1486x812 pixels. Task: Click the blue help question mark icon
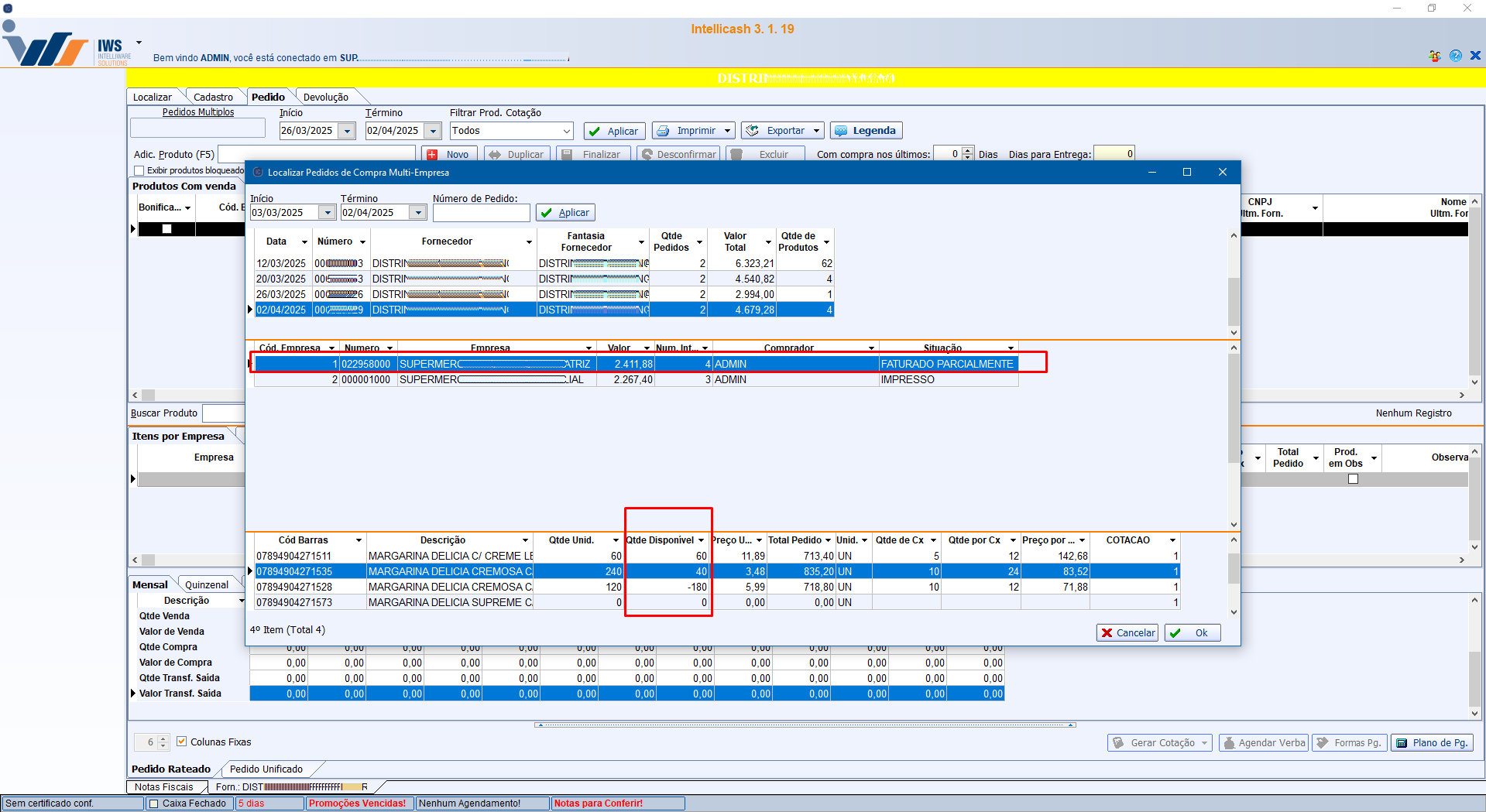tap(1455, 56)
